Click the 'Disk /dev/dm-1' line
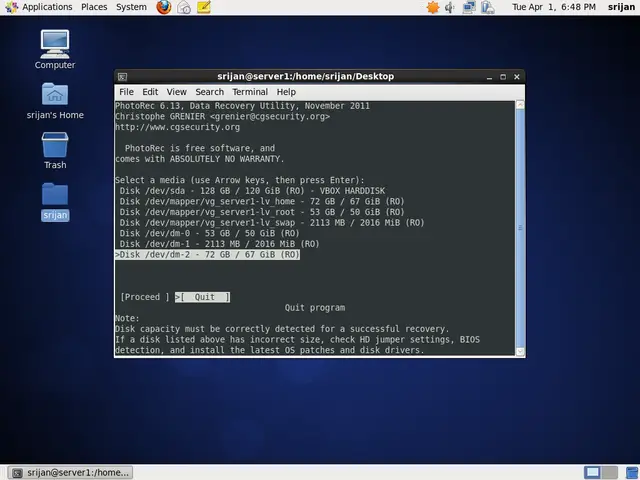Screen dimensions: 640x480 tap(220, 244)
